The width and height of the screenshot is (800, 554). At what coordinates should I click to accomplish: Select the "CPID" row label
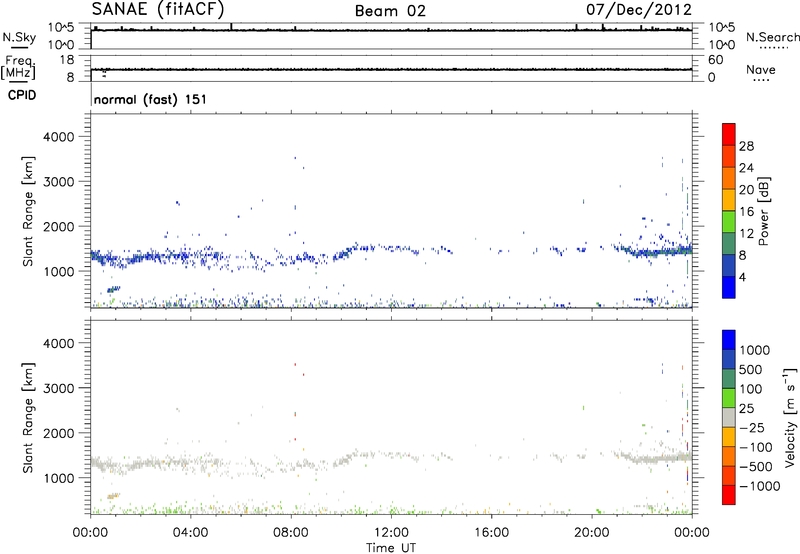22,95
